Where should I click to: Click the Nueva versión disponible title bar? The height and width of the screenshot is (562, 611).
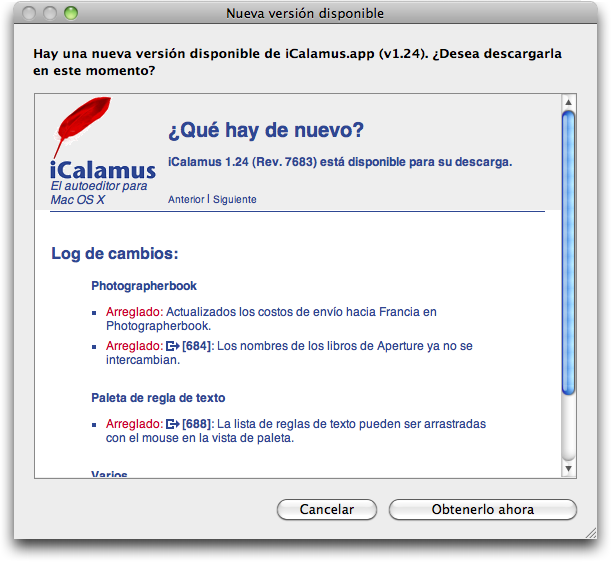[x=305, y=13]
